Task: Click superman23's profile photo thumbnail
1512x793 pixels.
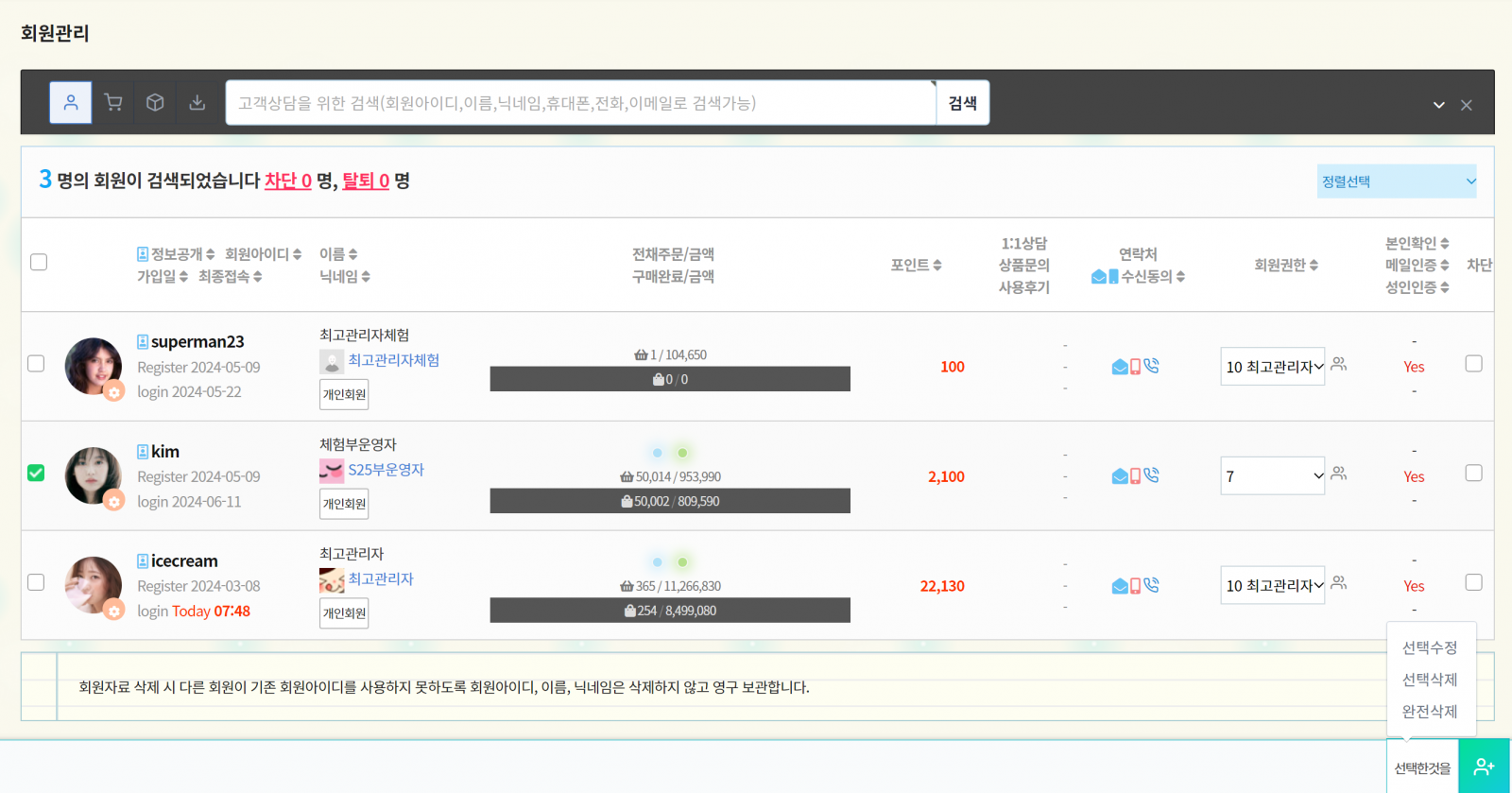Action: coord(93,367)
